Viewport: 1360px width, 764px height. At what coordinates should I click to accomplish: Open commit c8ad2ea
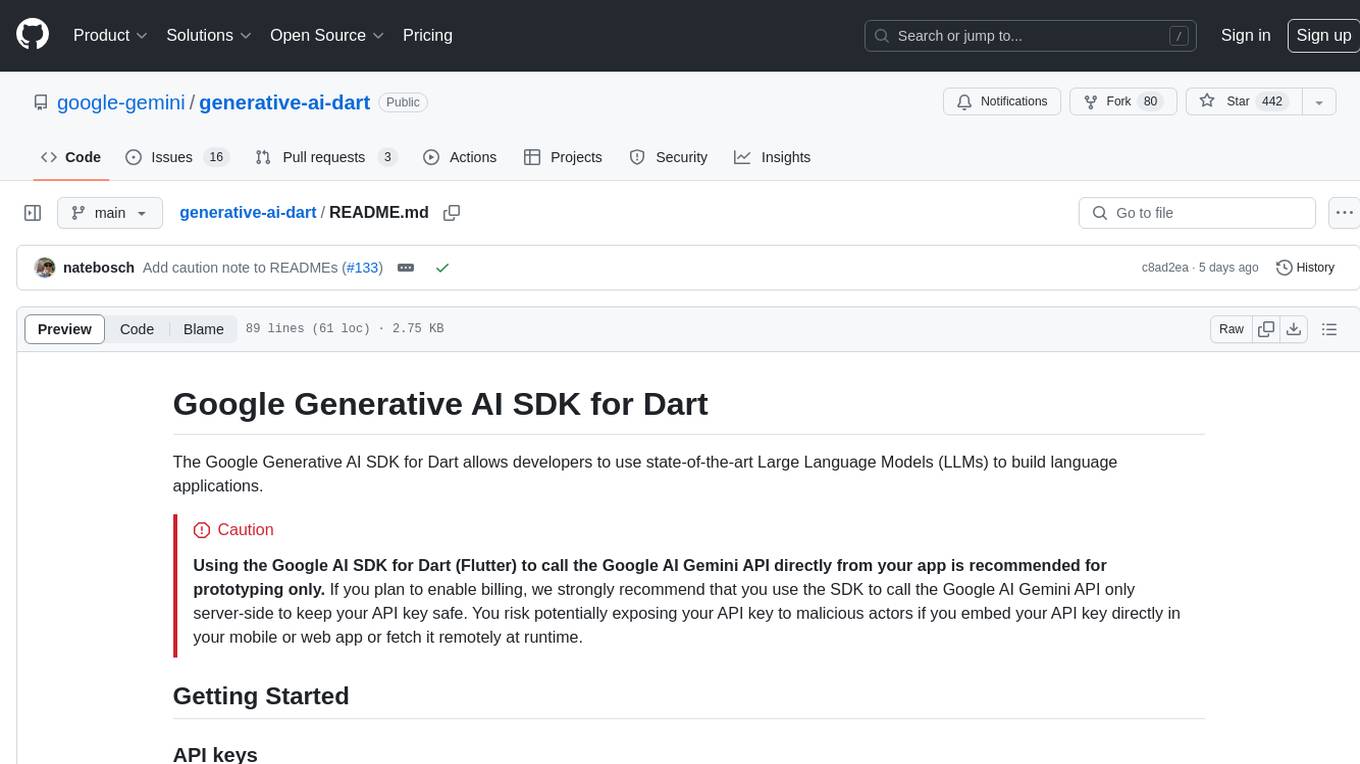(x=1165, y=268)
